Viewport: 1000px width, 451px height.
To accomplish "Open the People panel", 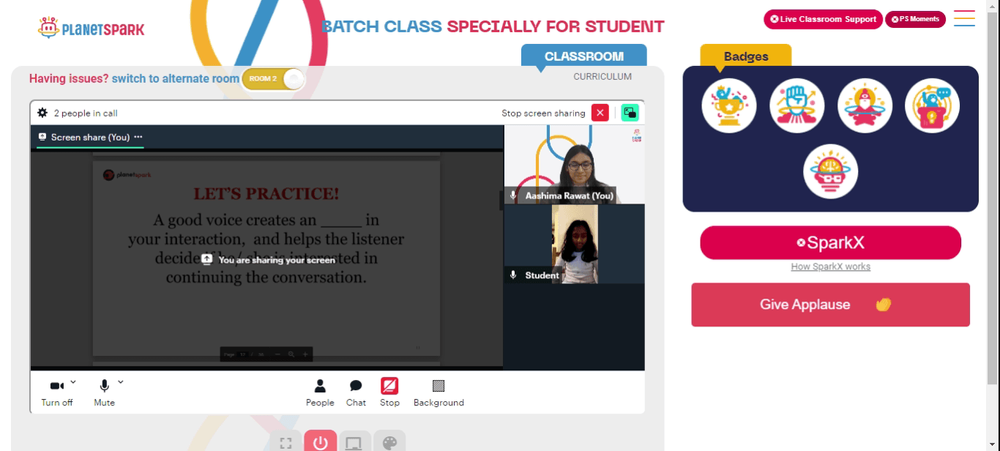I will pyautogui.click(x=320, y=392).
